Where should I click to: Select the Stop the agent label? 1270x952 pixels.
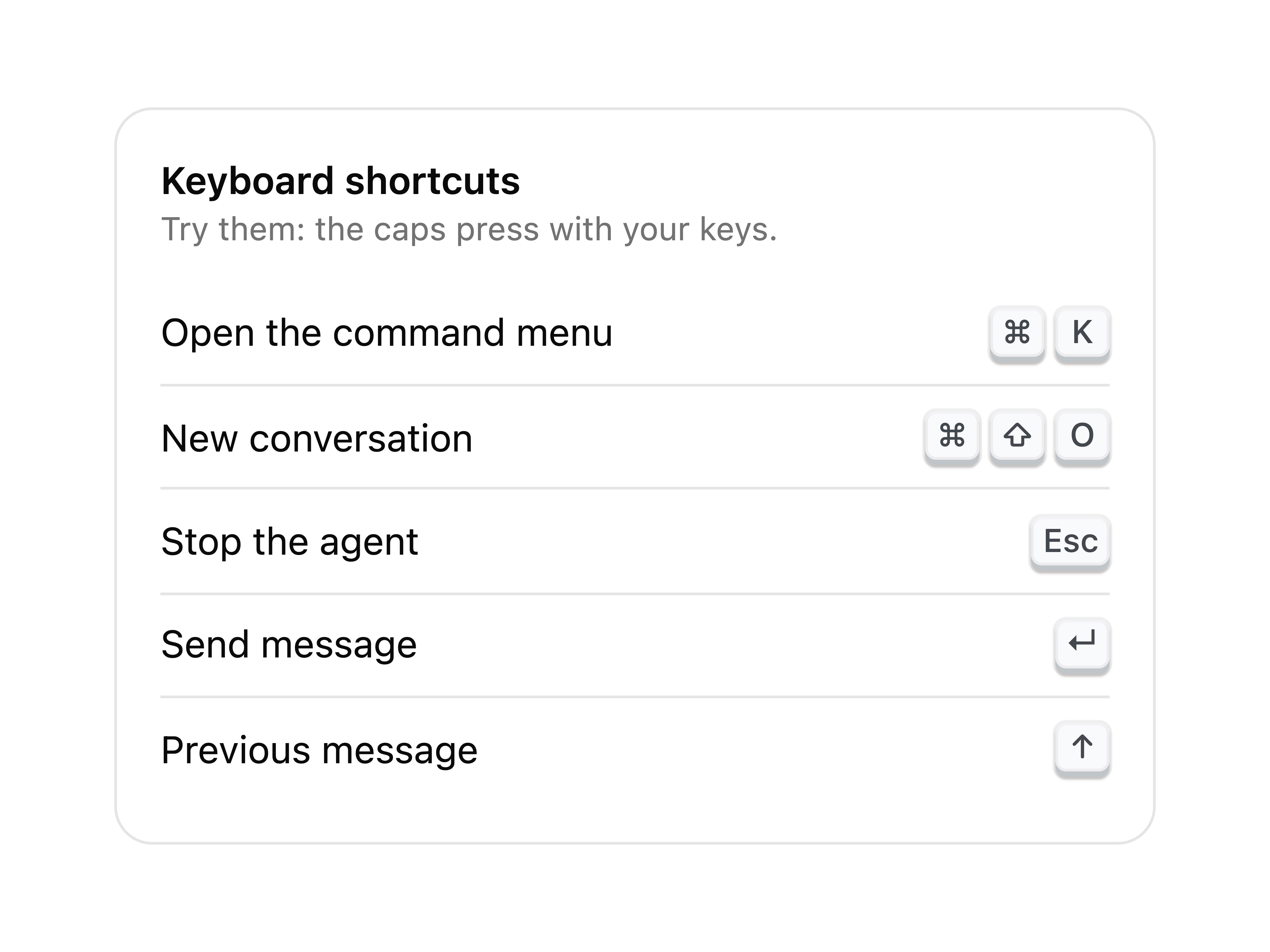coord(290,542)
